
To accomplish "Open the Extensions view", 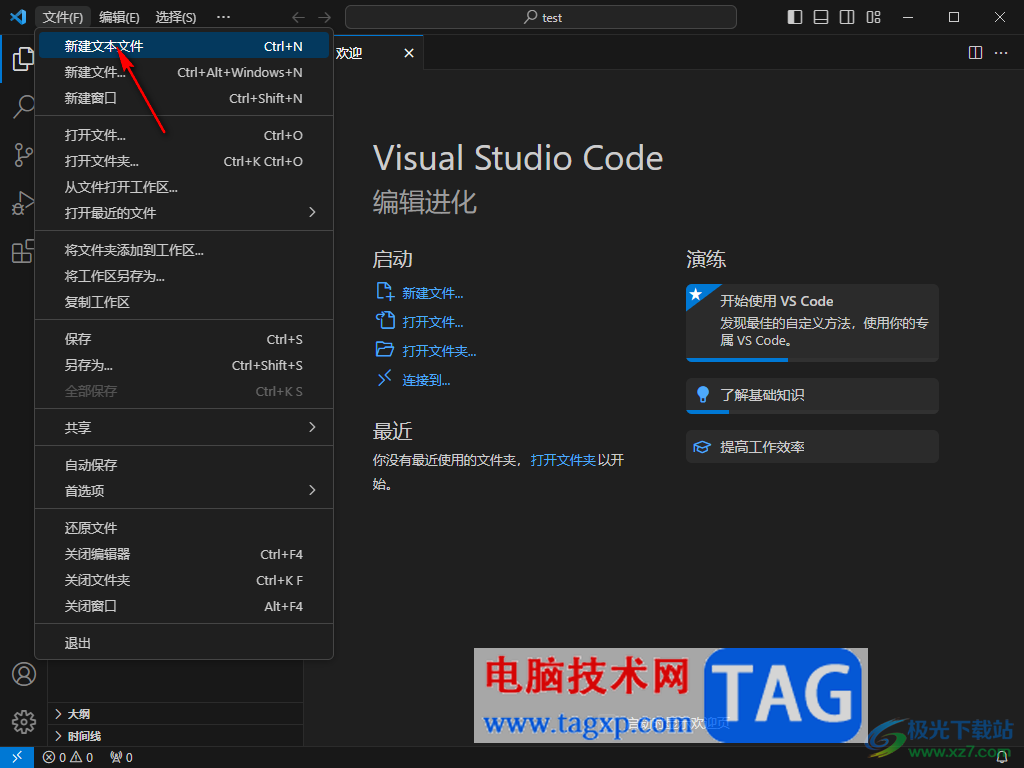I will coord(23,251).
